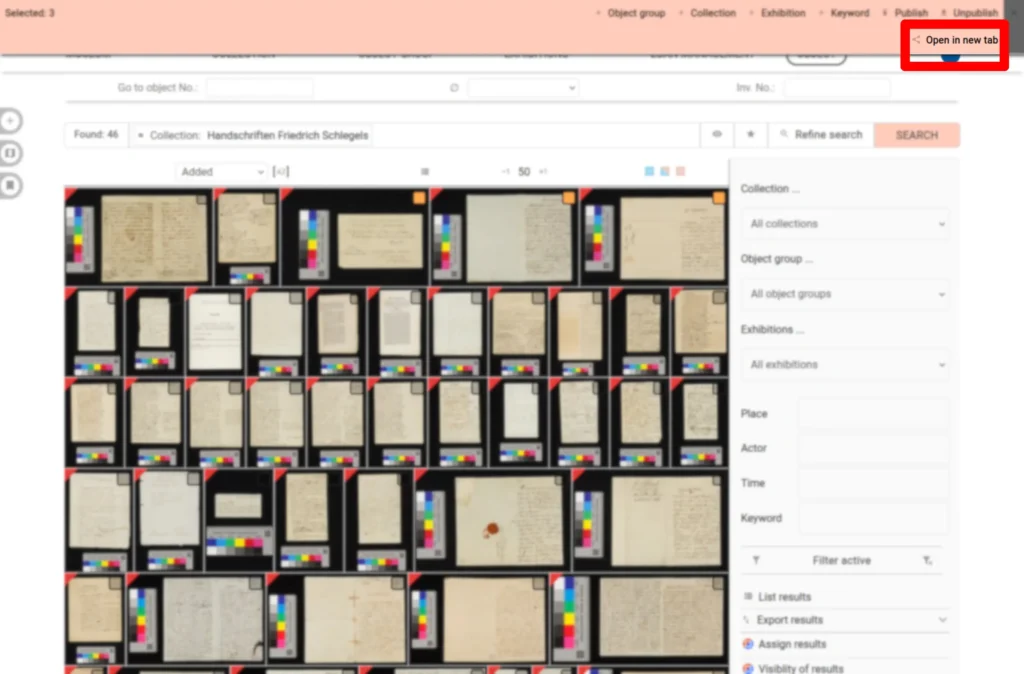The image size is (1024, 674).
Task: Uncheck the orange marker on third top-row thumbnail
Action: pyautogui.click(x=419, y=197)
